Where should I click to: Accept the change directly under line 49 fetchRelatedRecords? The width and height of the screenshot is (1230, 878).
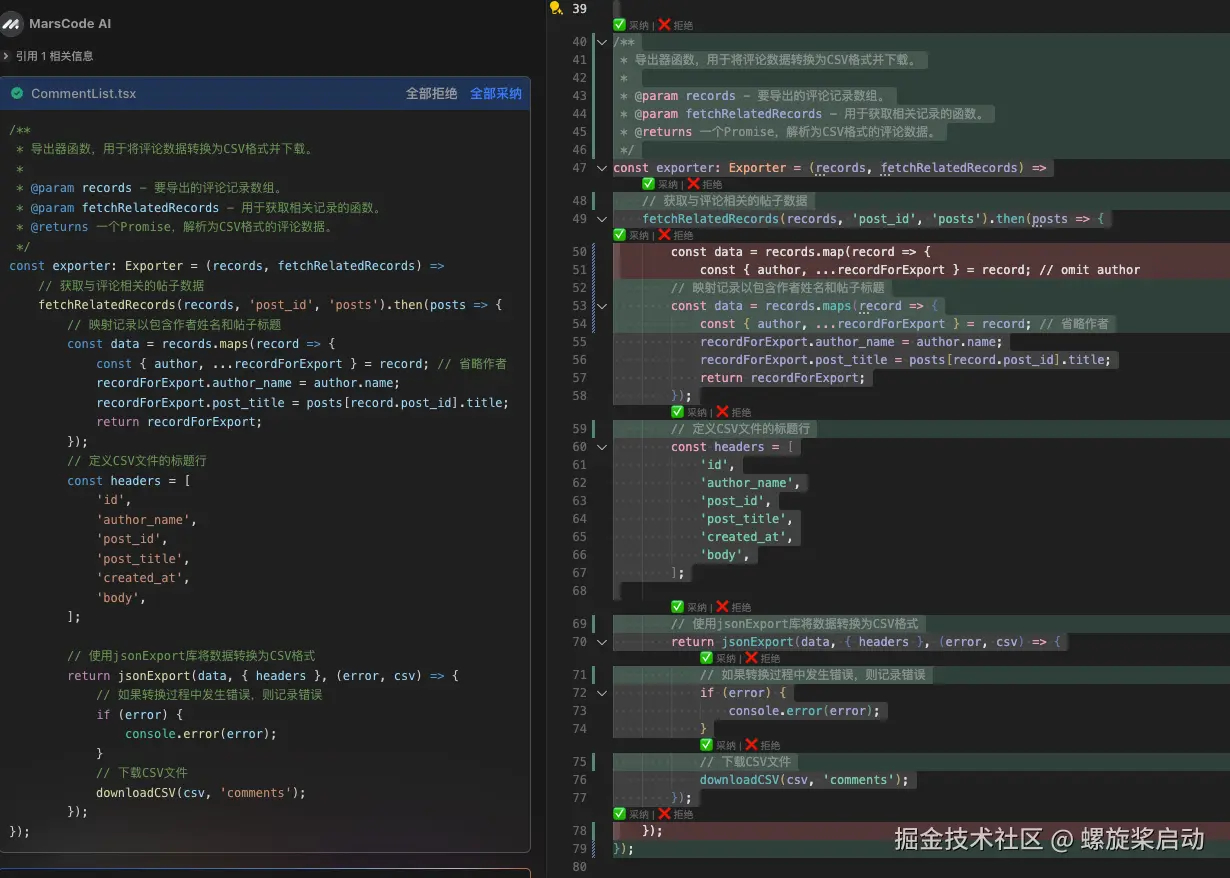tap(631, 235)
